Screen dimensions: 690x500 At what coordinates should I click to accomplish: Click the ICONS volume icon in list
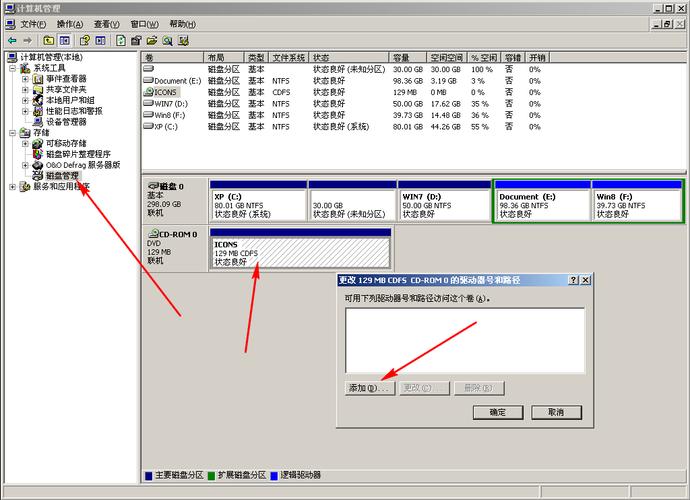tap(148, 92)
